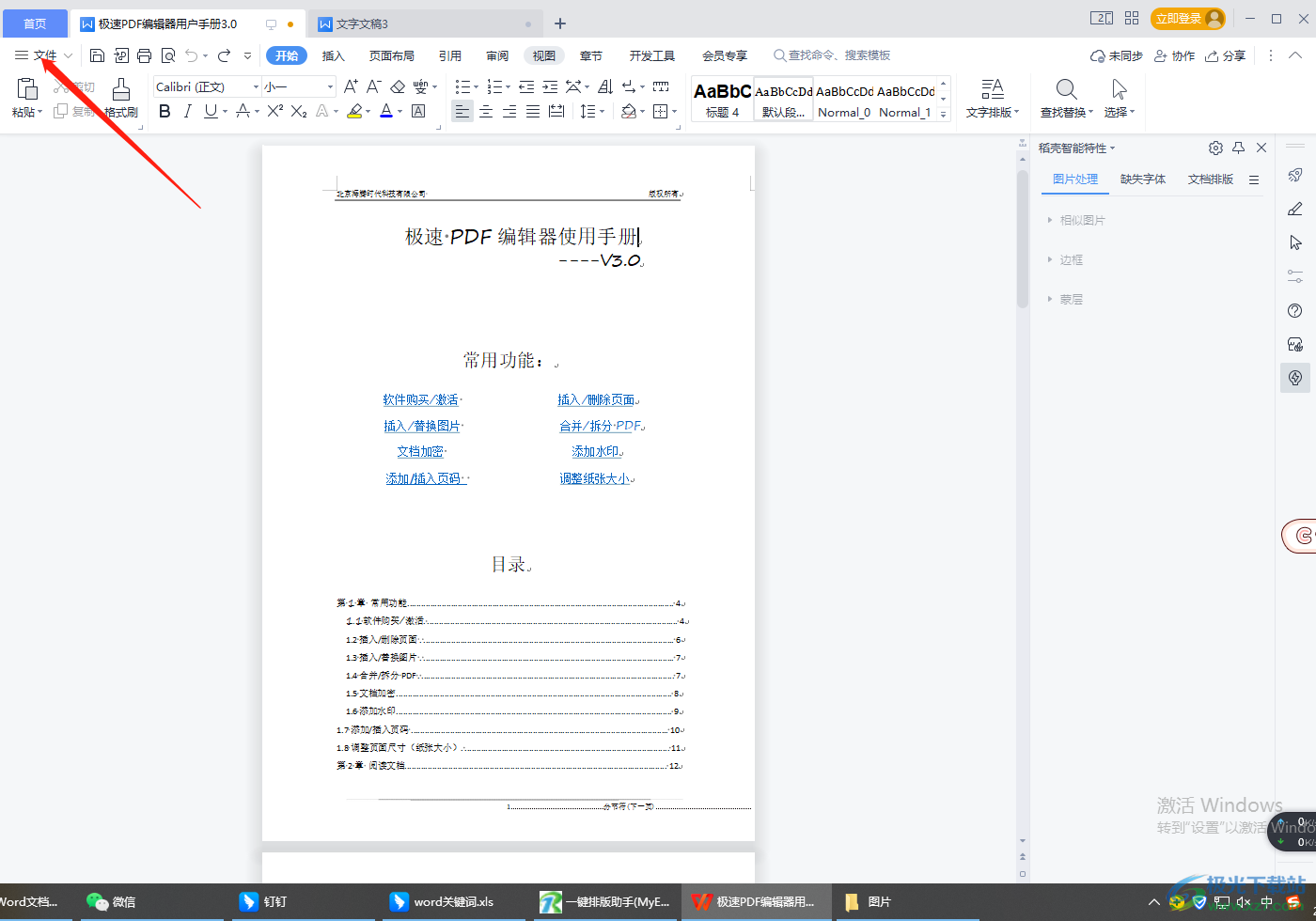
Task: Open the panel settings gear icon
Action: [1215, 148]
